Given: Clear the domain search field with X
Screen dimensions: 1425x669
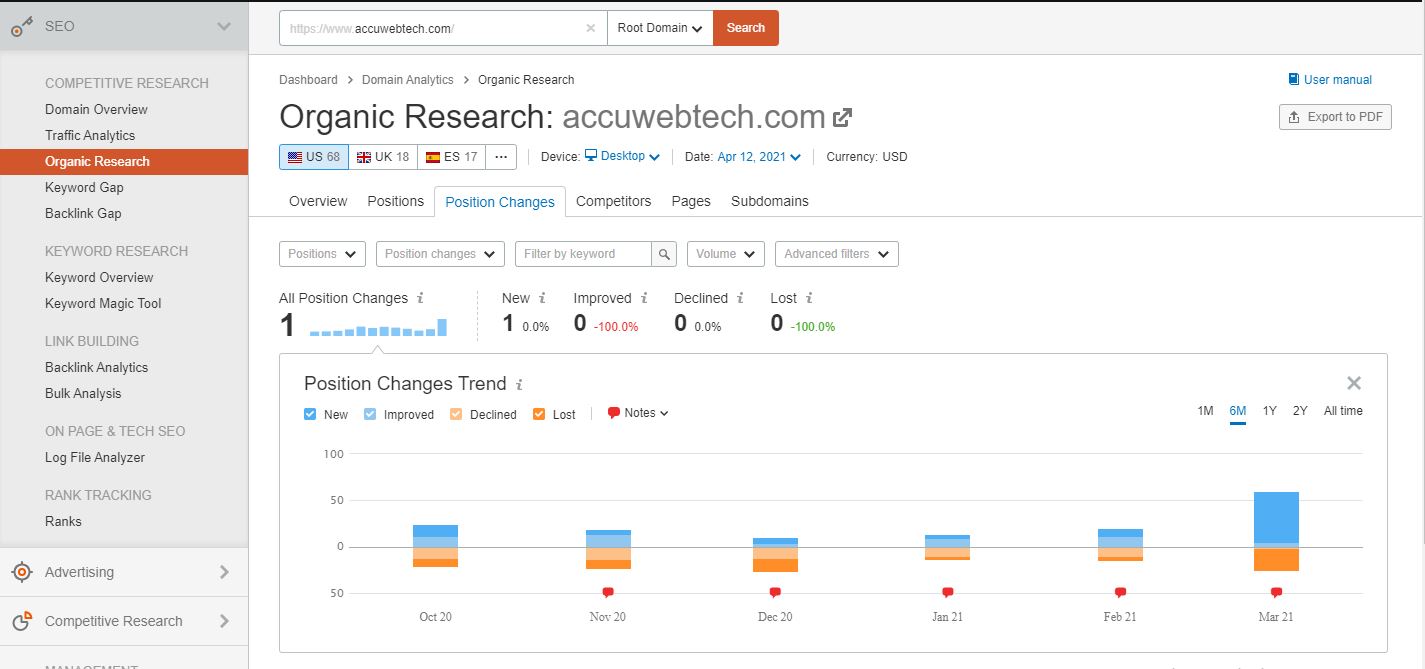Looking at the screenshot, I should 591,28.
